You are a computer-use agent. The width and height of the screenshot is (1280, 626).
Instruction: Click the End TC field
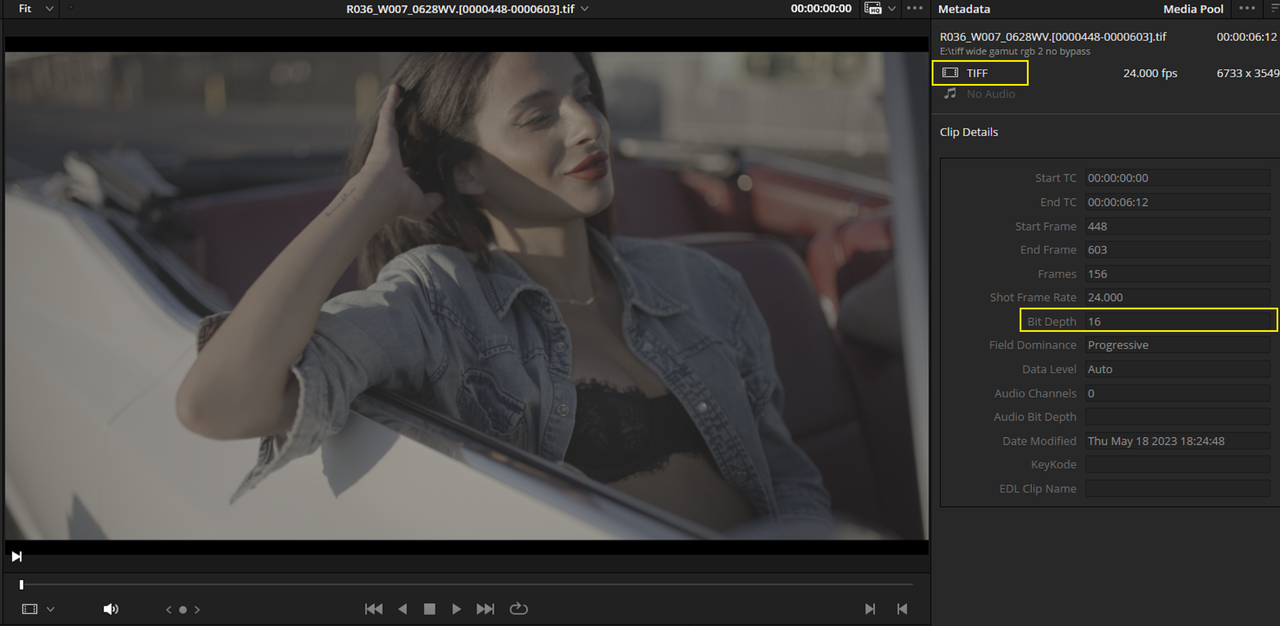(1177, 202)
